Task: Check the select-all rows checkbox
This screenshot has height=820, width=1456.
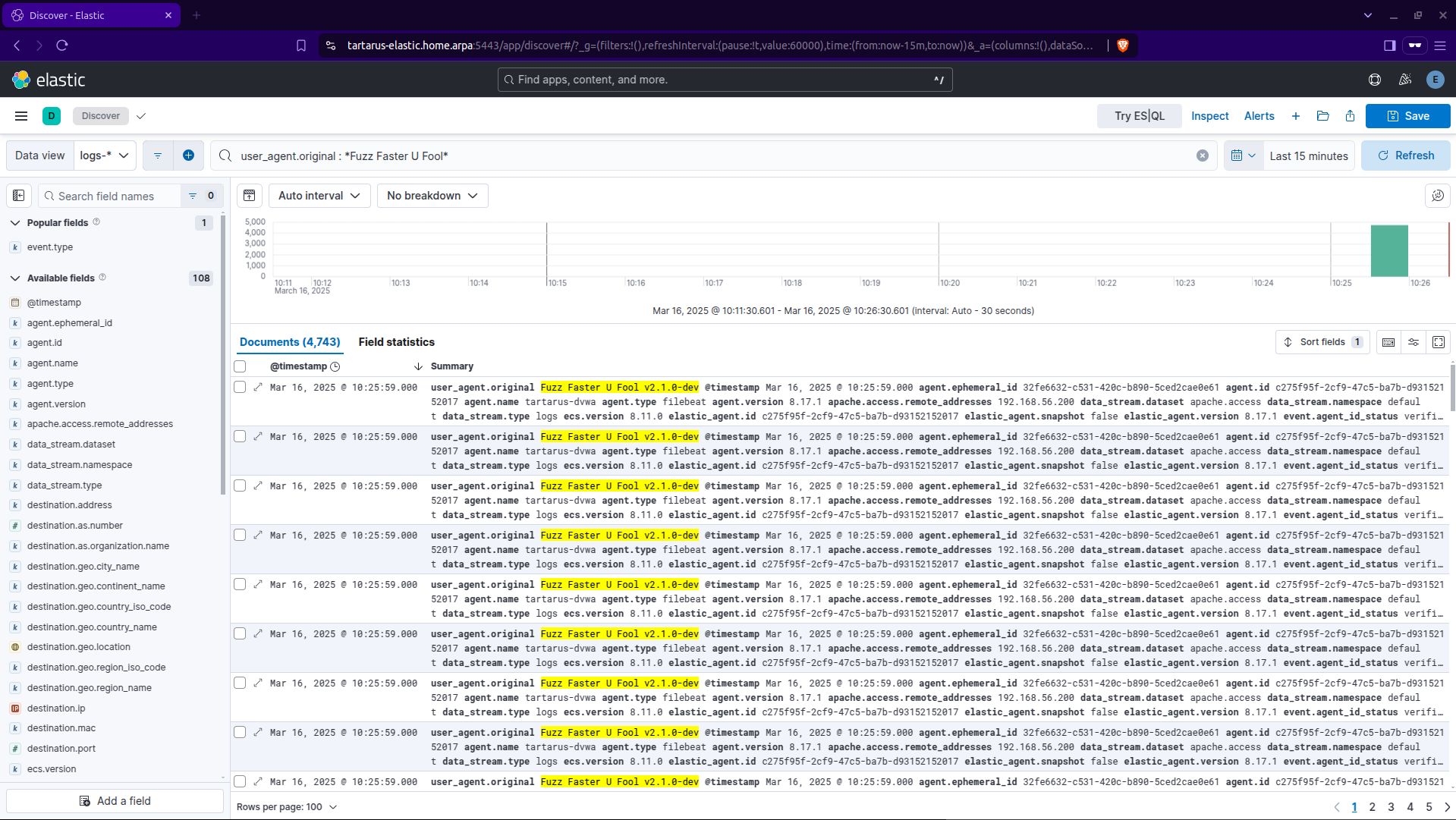Action: click(240, 366)
